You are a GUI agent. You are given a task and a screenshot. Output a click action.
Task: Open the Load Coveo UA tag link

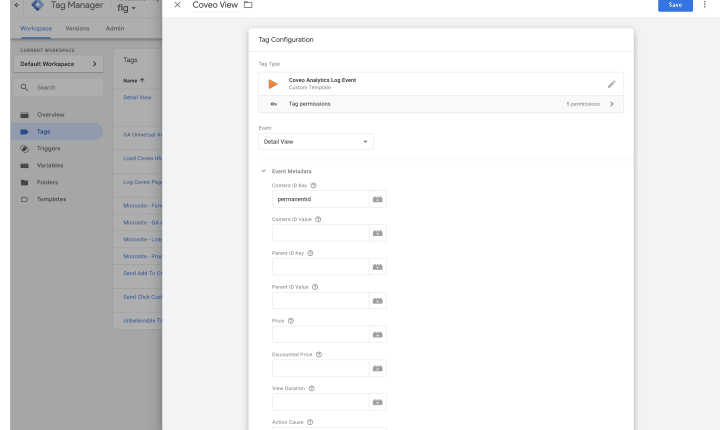(142, 158)
